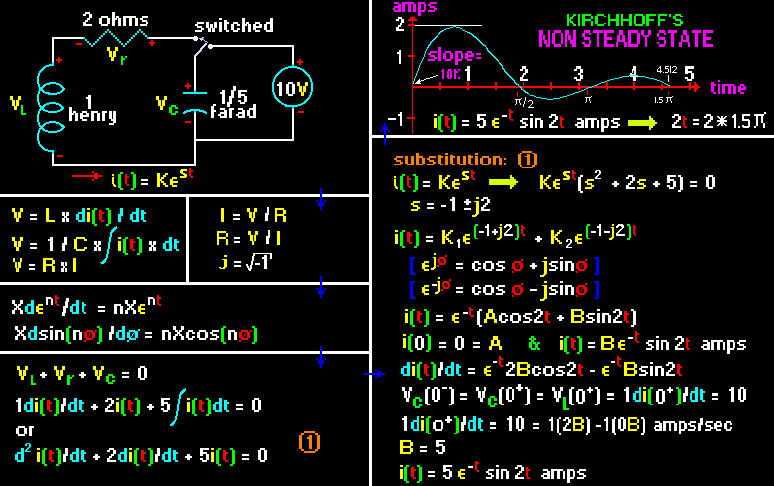Click the 'switched' label
Viewport: 774px width, 486px height.
point(234,26)
